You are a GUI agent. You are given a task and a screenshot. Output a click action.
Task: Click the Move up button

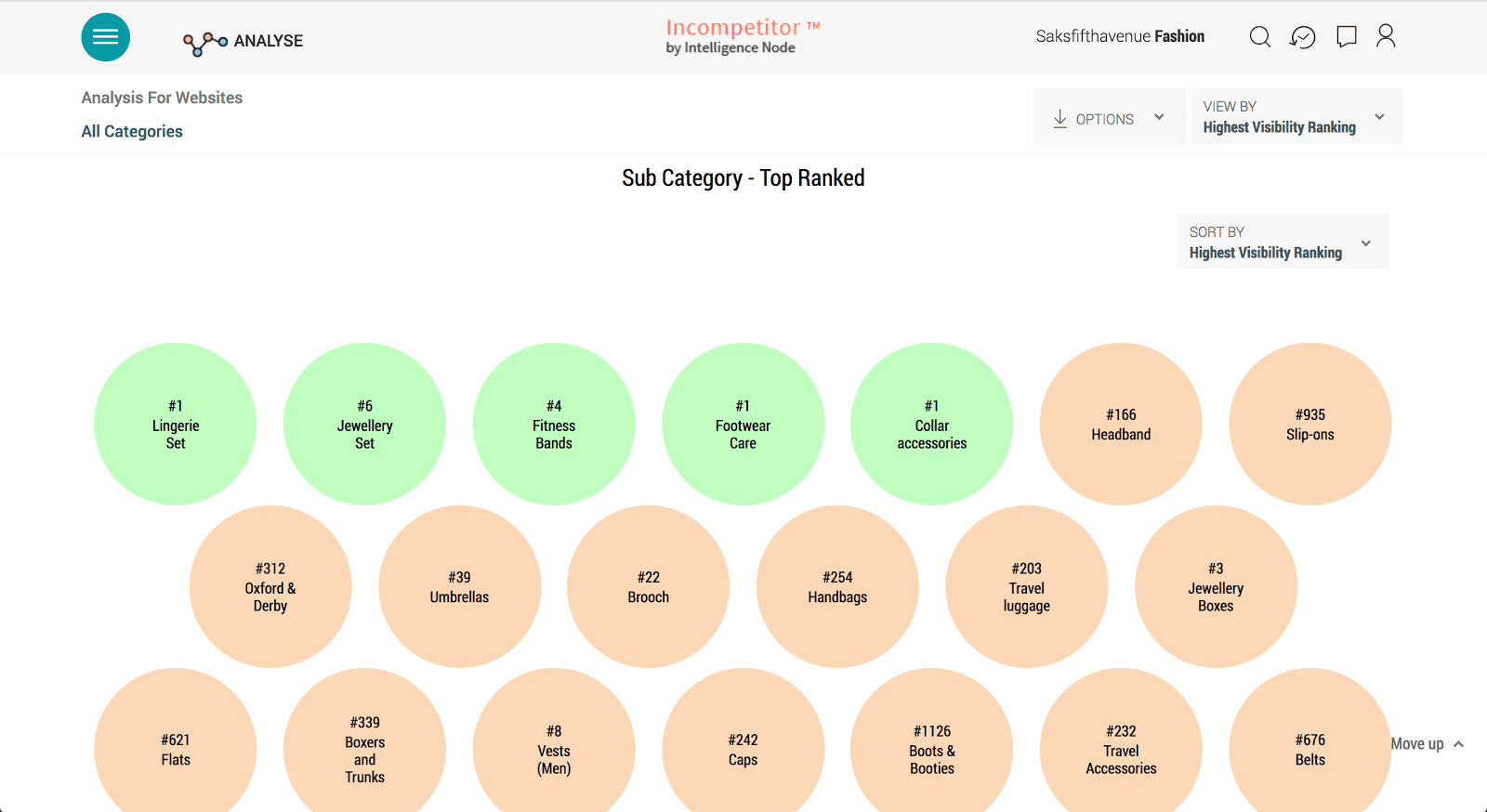point(1427,744)
